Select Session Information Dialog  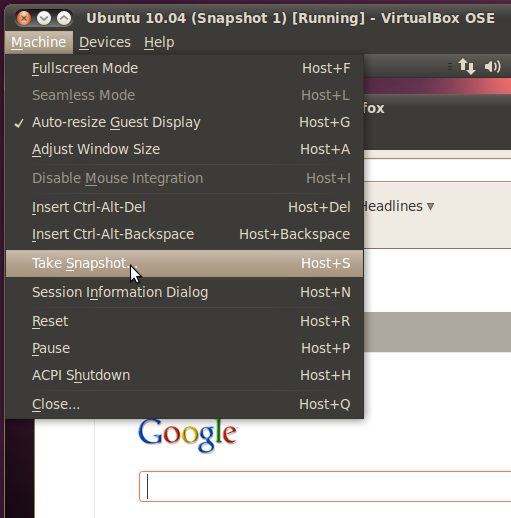tap(184, 292)
